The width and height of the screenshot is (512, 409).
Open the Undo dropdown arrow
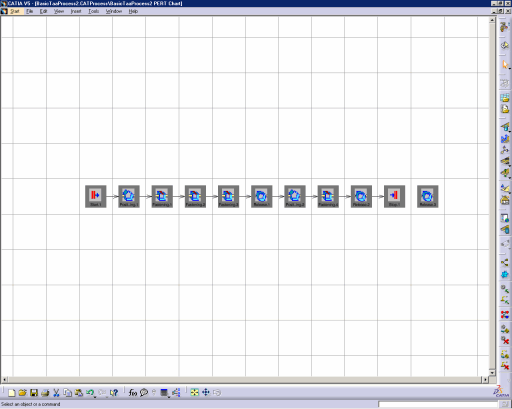(95, 397)
